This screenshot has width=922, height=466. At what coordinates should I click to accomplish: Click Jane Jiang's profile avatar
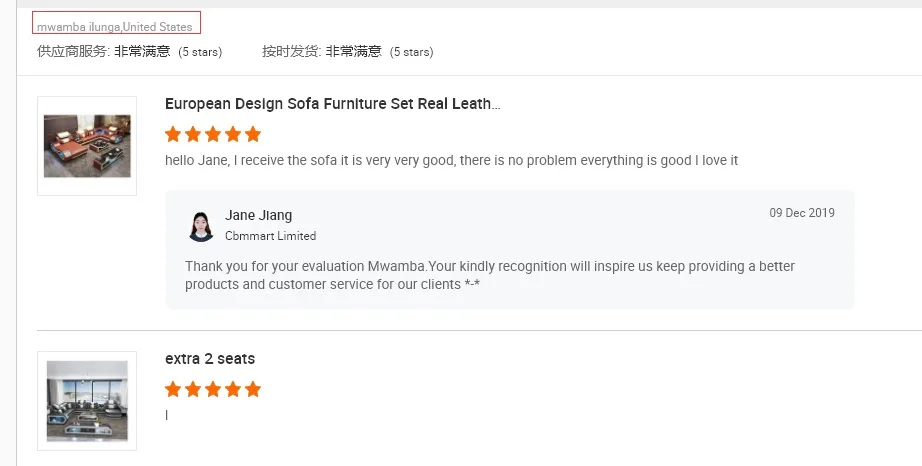pyautogui.click(x=201, y=226)
